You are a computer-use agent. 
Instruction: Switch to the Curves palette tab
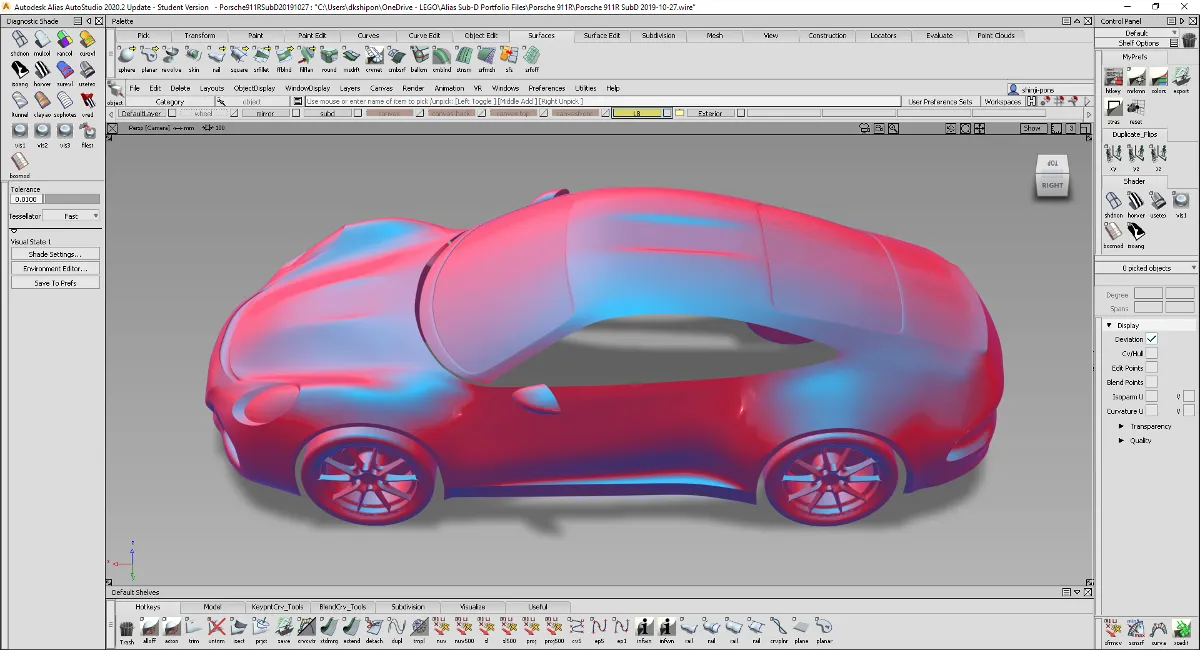click(368, 36)
